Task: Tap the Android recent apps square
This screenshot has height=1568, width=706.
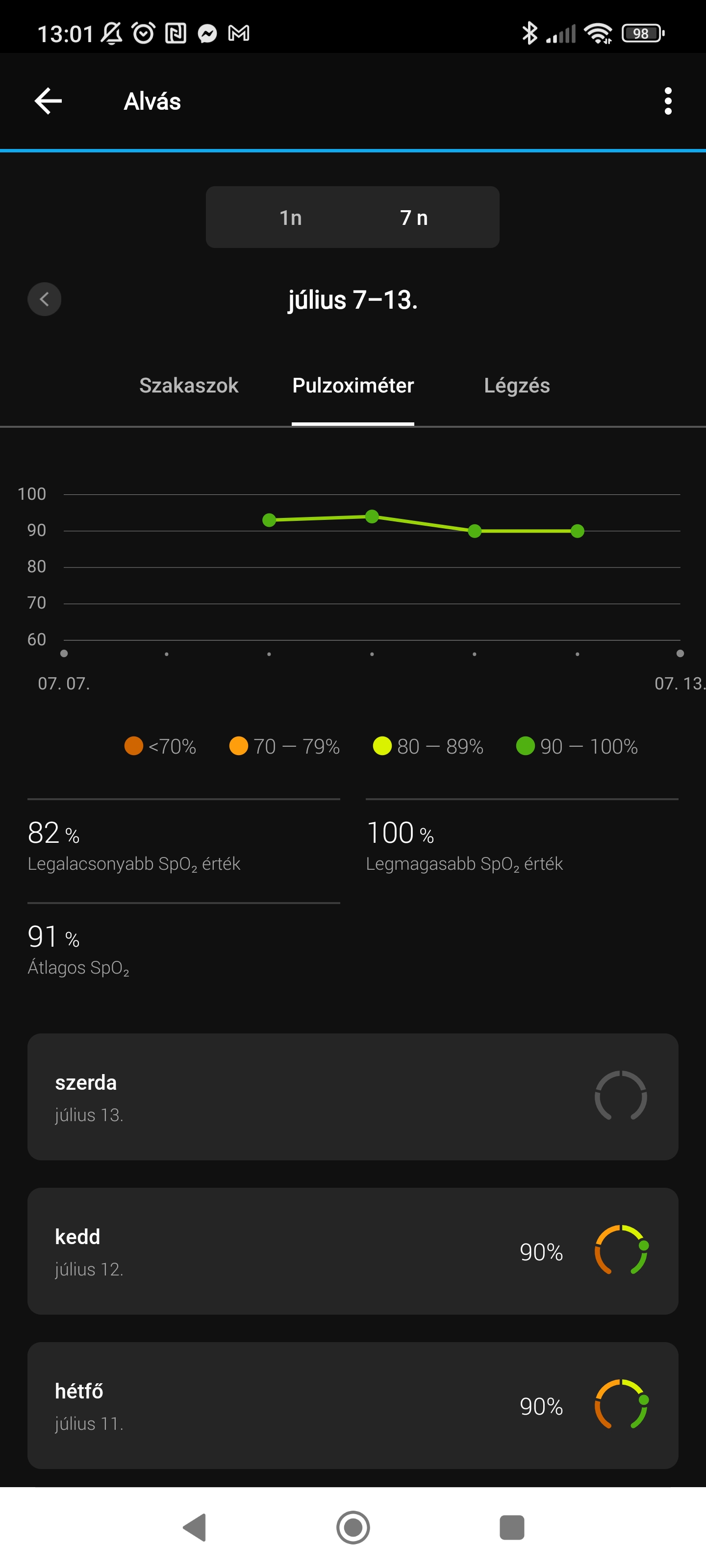Action: [x=512, y=1527]
